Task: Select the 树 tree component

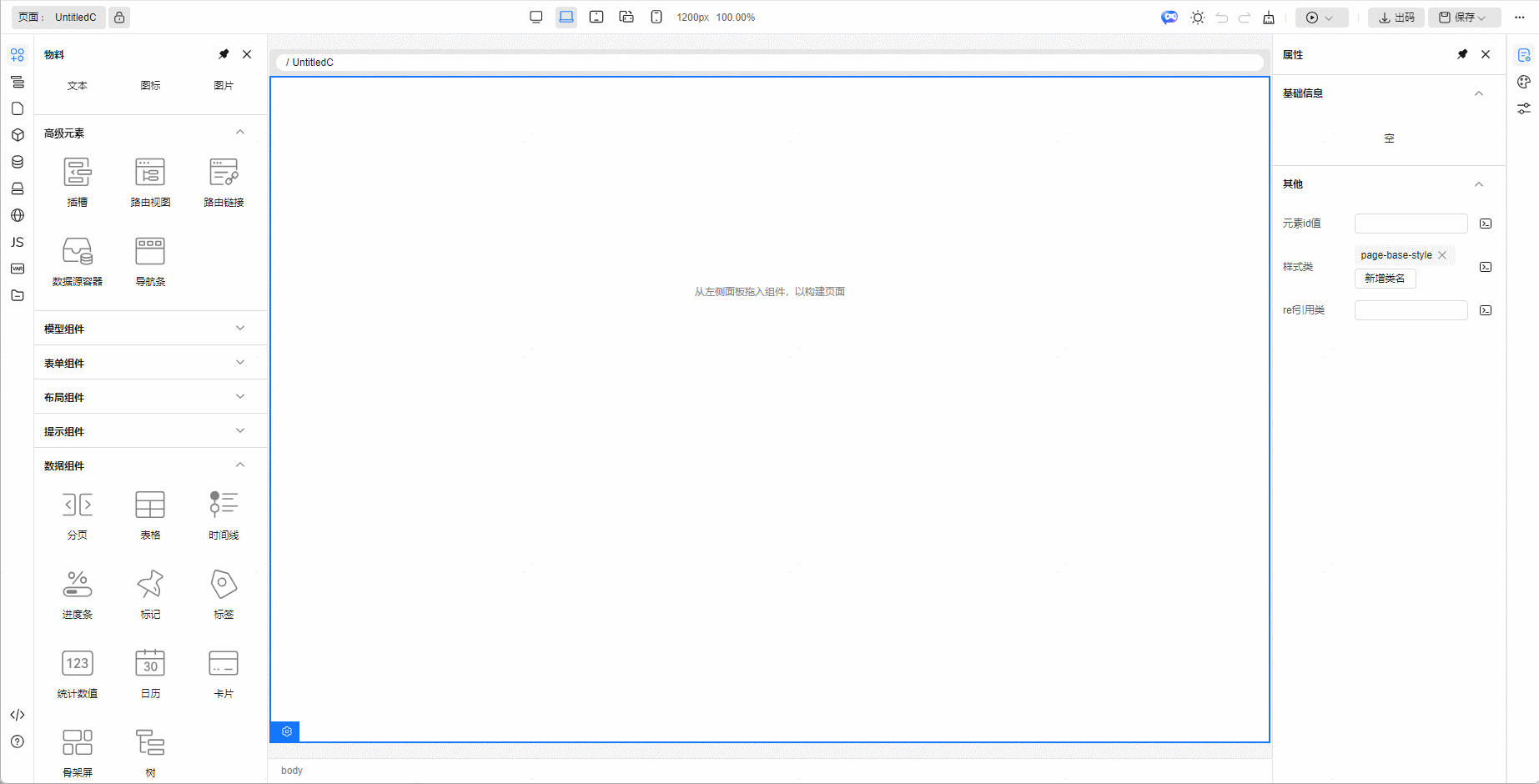Action: click(x=150, y=752)
